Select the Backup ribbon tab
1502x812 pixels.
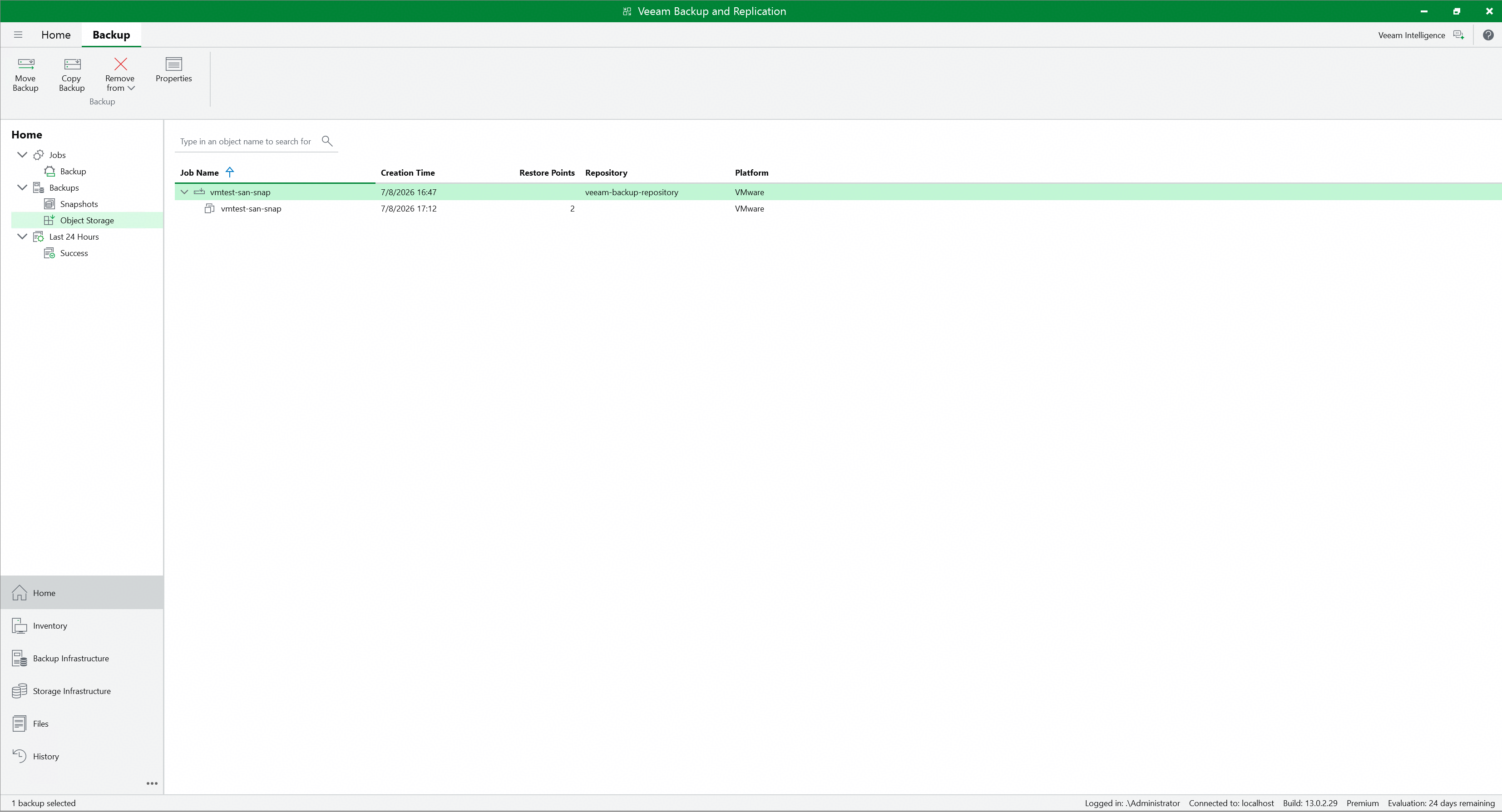coord(111,35)
